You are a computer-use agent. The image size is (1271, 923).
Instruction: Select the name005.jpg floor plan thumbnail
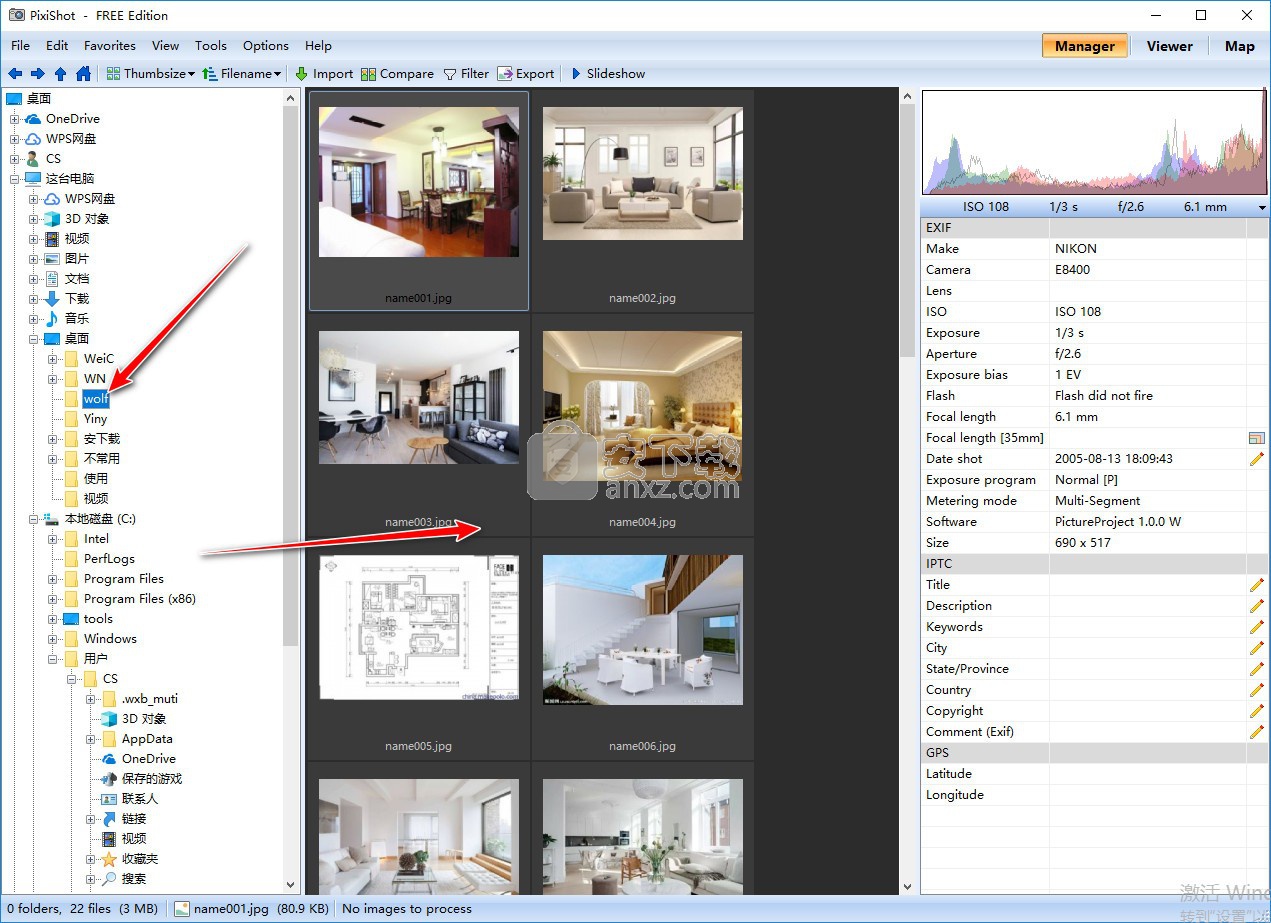(x=419, y=628)
